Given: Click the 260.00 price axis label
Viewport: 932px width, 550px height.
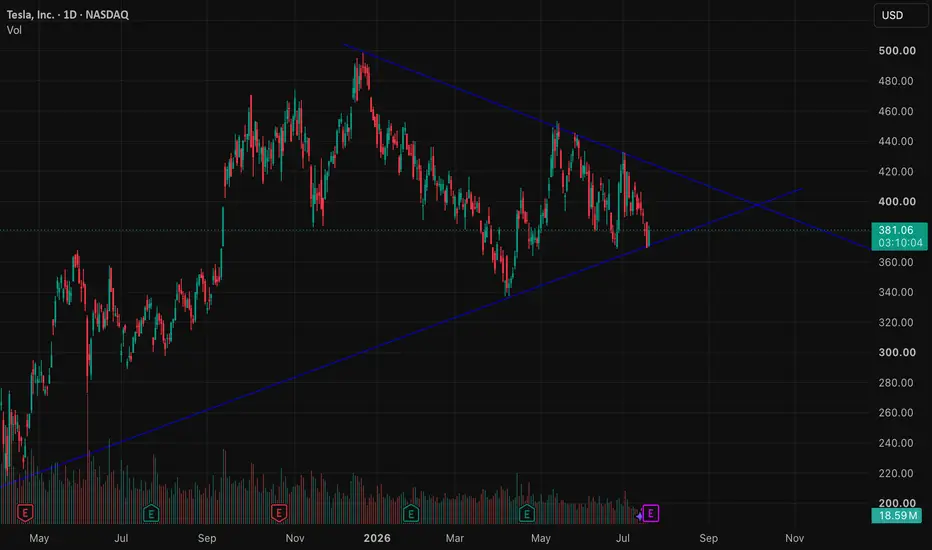Looking at the screenshot, I should 896,413.
